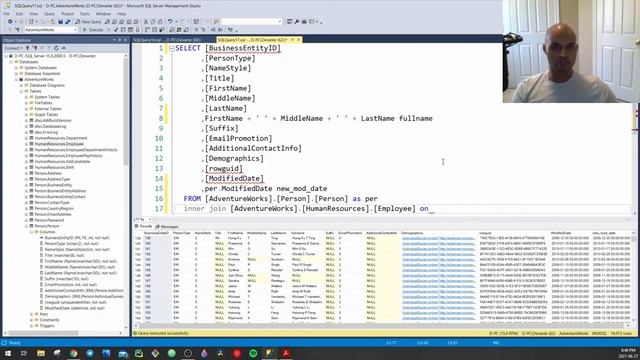The height and width of the screenshot is (360, 640).
Task: Open the Edit menu
Action: click(19, 14)
